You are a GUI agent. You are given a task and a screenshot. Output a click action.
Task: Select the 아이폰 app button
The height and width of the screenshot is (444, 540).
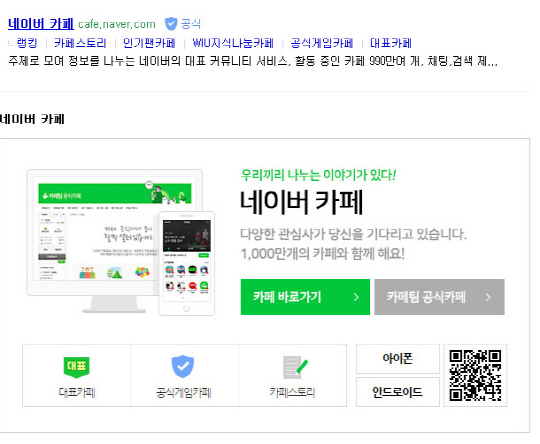pos(398,359)
